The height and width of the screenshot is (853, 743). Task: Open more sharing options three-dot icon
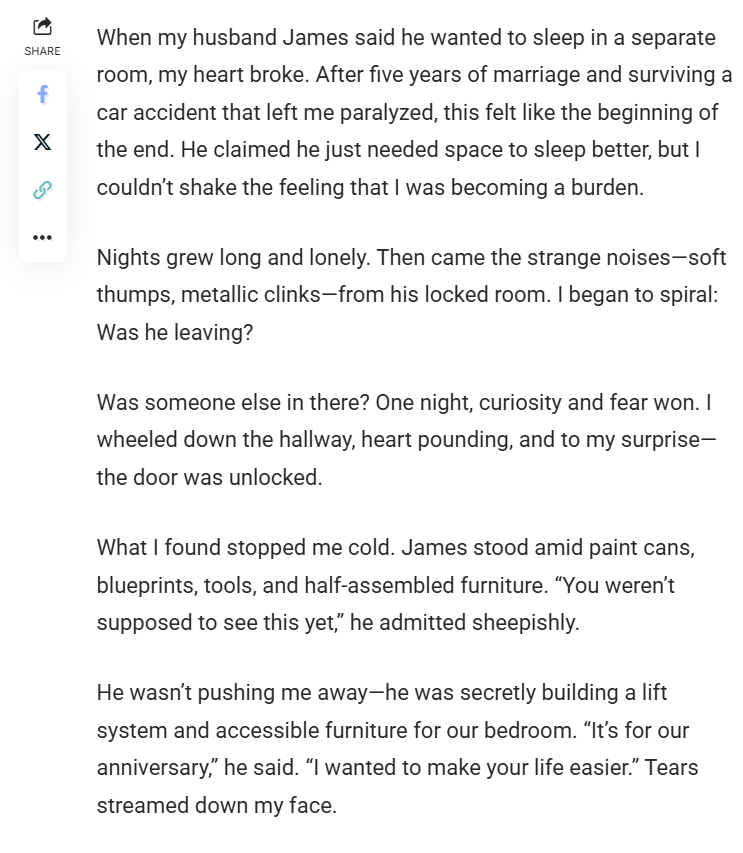(42, 238)
